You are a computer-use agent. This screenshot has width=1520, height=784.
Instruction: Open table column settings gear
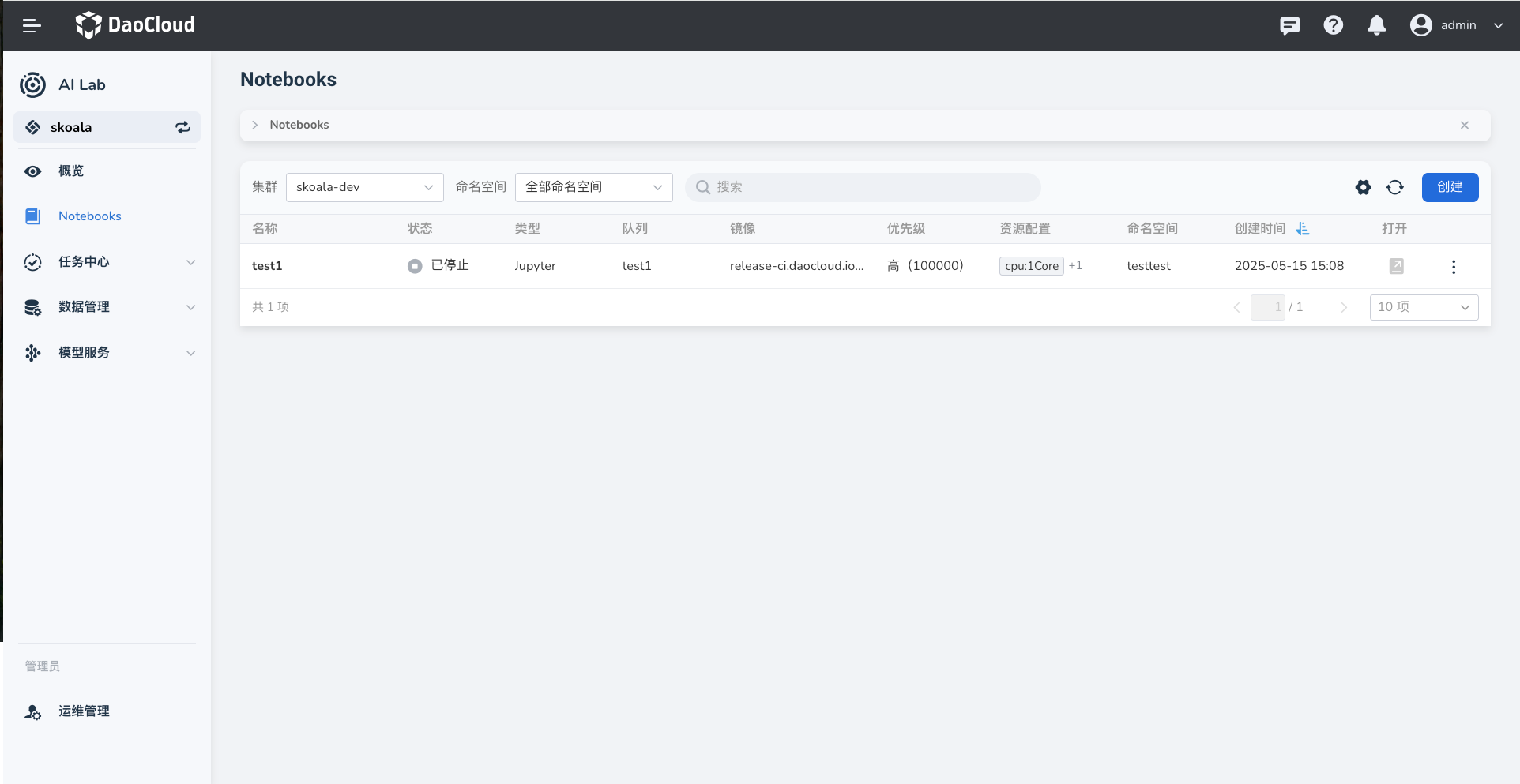(x=1363, y=188)
